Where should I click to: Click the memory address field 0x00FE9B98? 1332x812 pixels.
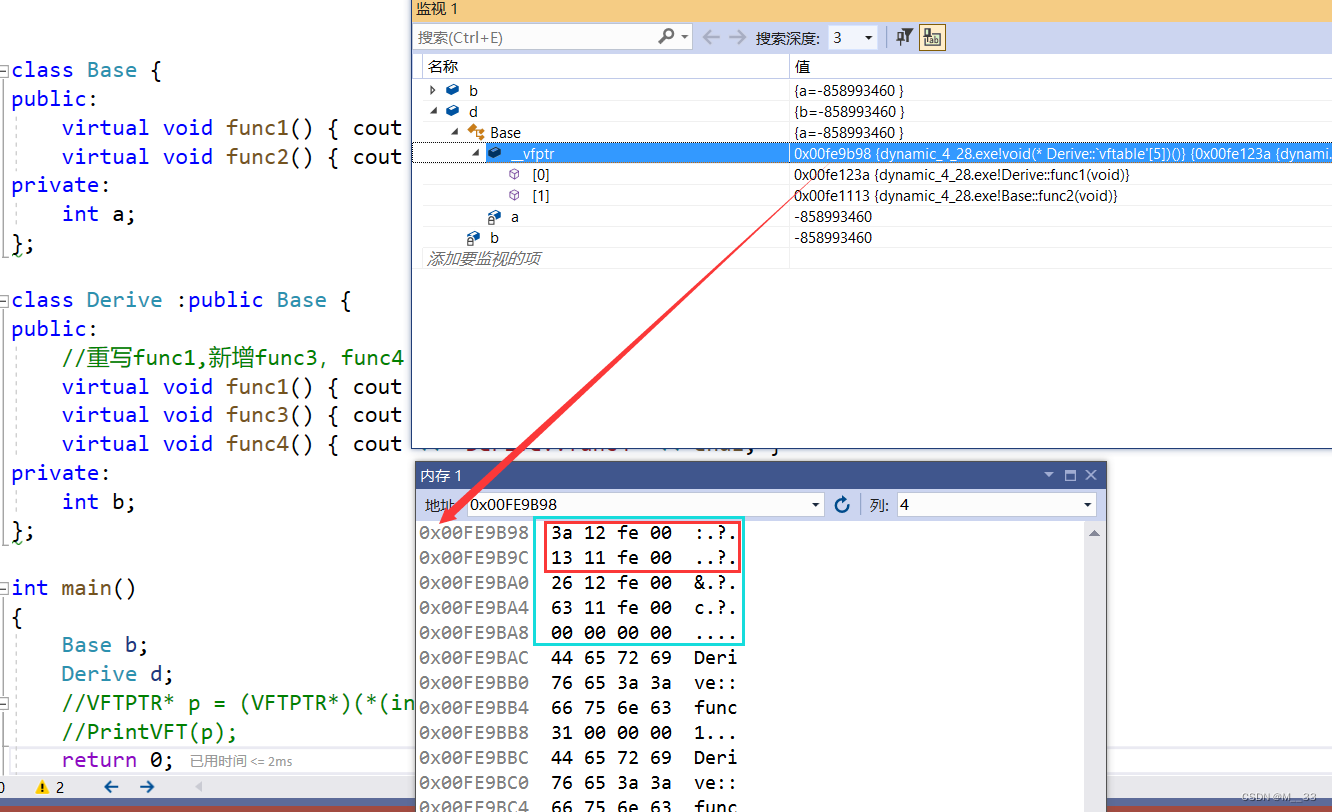tap(640, 505)
